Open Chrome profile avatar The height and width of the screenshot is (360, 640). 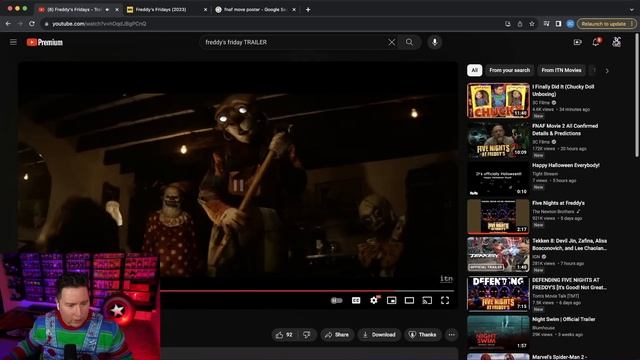point(570,24)
